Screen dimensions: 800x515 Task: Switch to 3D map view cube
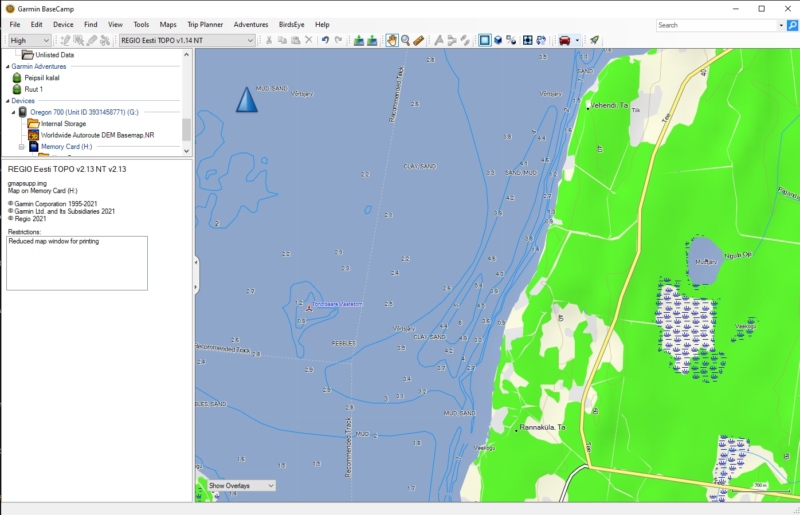tap(498, 40)
